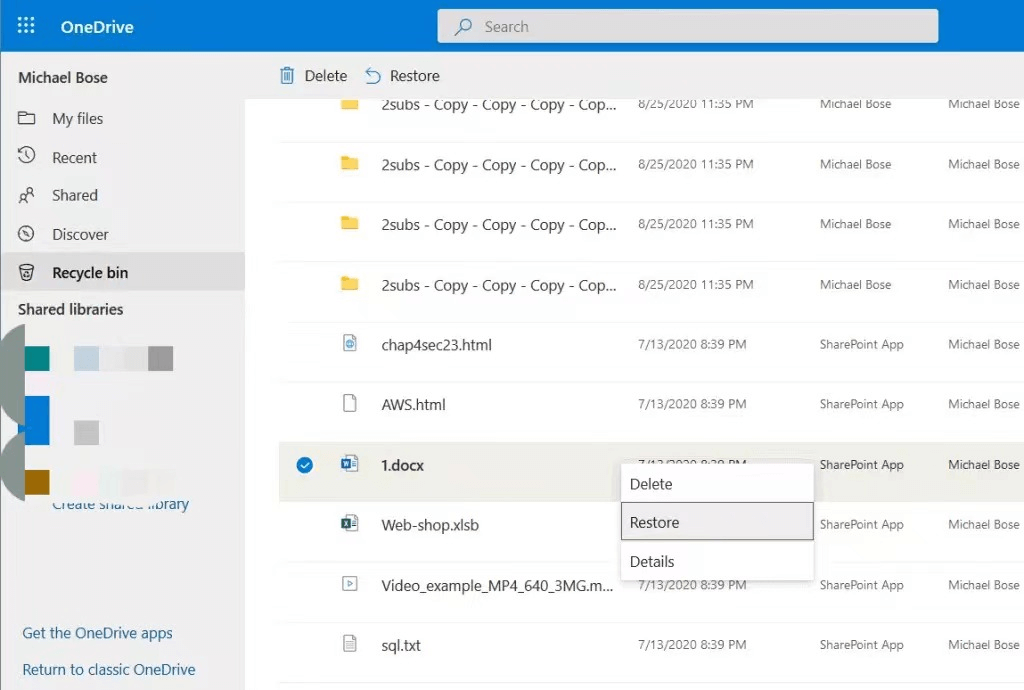Screen dimensions: 1024x690
Task: Click the Excel icon beside Web-shop.xlsb
Action: 349,524
